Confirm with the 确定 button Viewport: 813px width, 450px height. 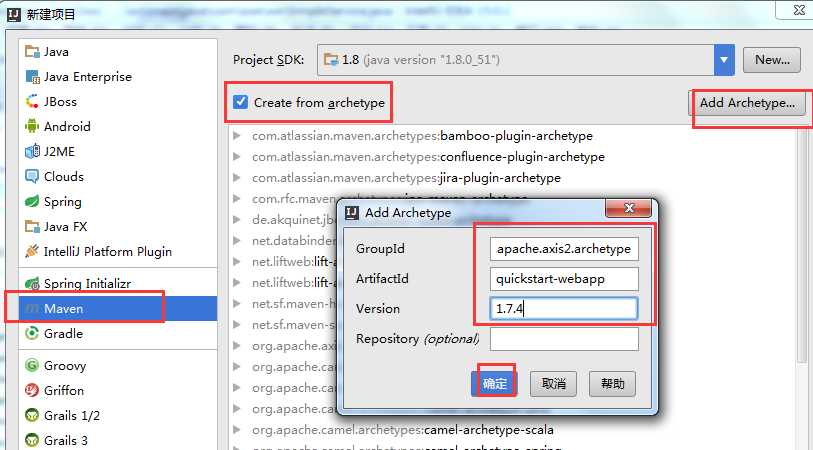494,384
